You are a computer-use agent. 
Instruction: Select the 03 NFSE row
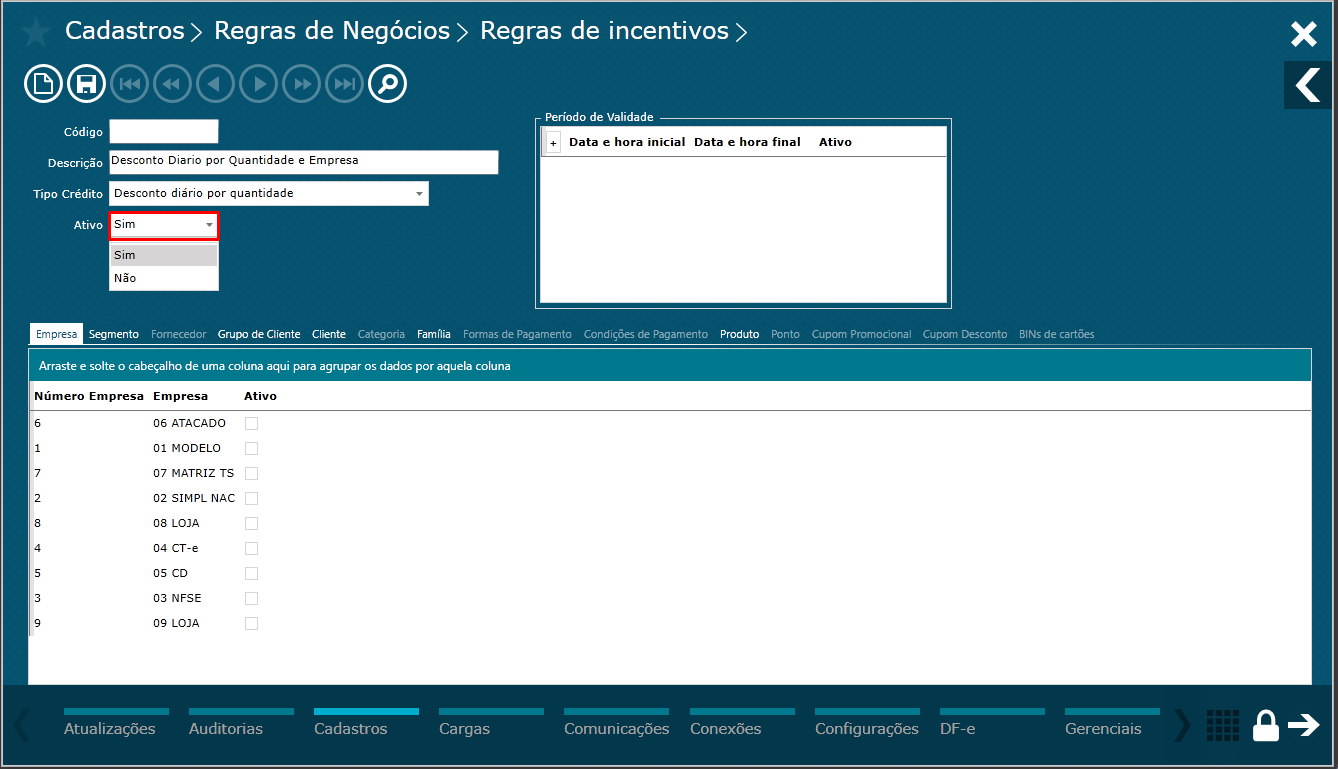pos(670,598)
